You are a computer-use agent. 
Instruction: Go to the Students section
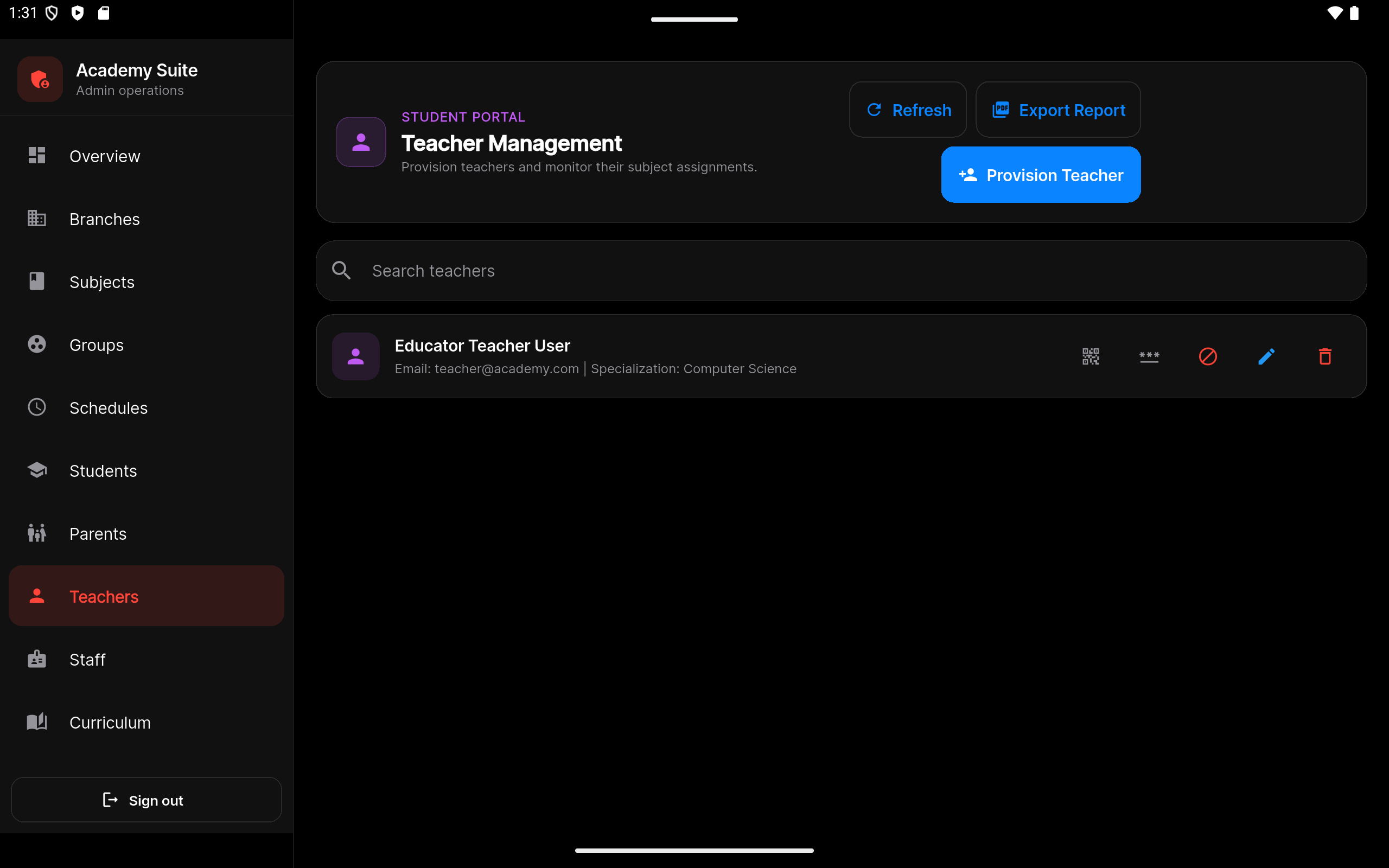tap(146, 471)
